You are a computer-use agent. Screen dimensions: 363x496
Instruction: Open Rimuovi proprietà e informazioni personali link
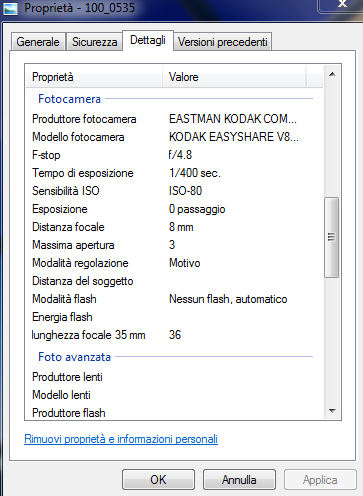tap(121, 439)
